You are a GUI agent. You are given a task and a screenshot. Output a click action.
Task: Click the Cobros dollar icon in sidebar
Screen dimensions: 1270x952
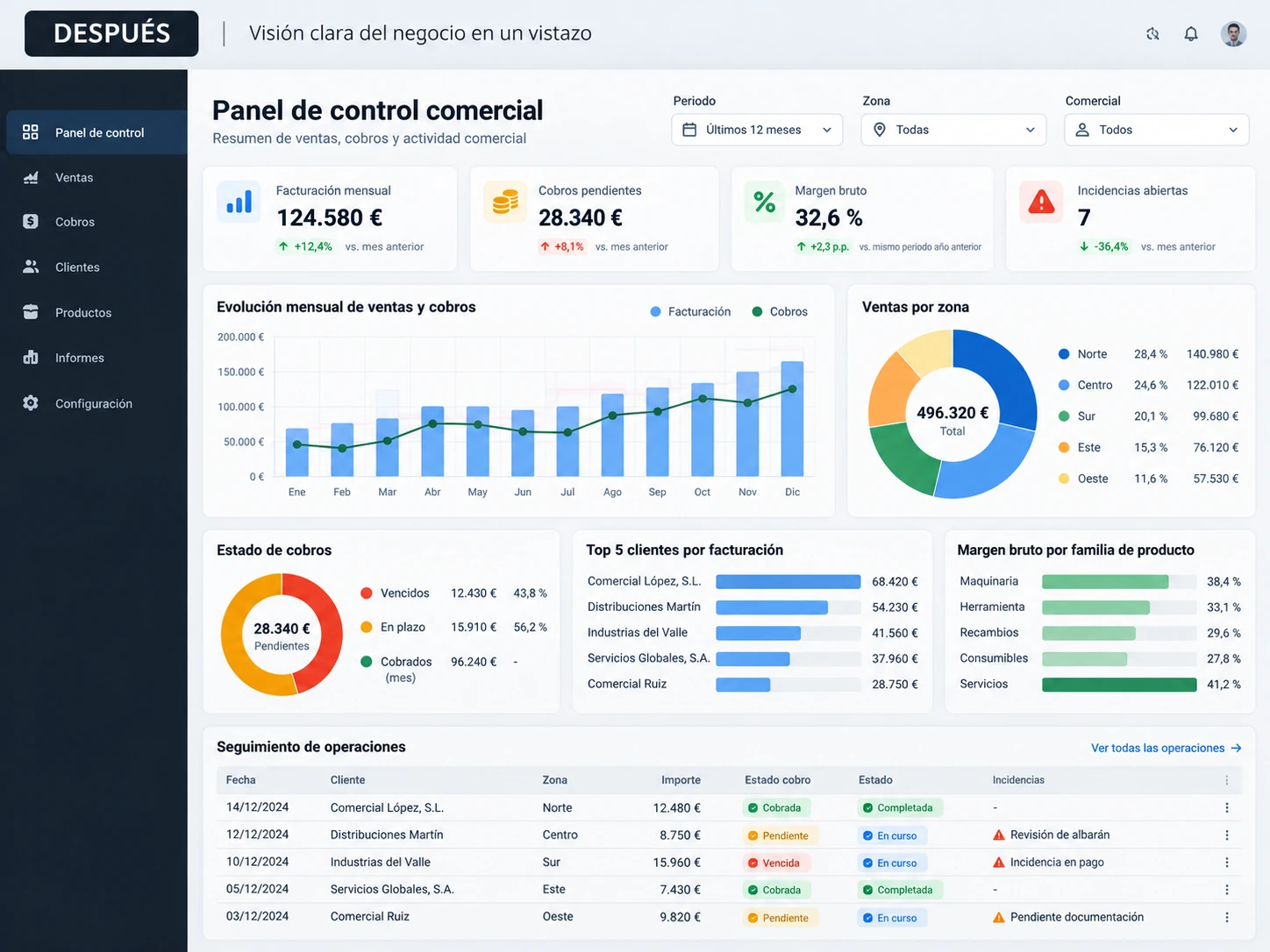click(x=31, y=222)
